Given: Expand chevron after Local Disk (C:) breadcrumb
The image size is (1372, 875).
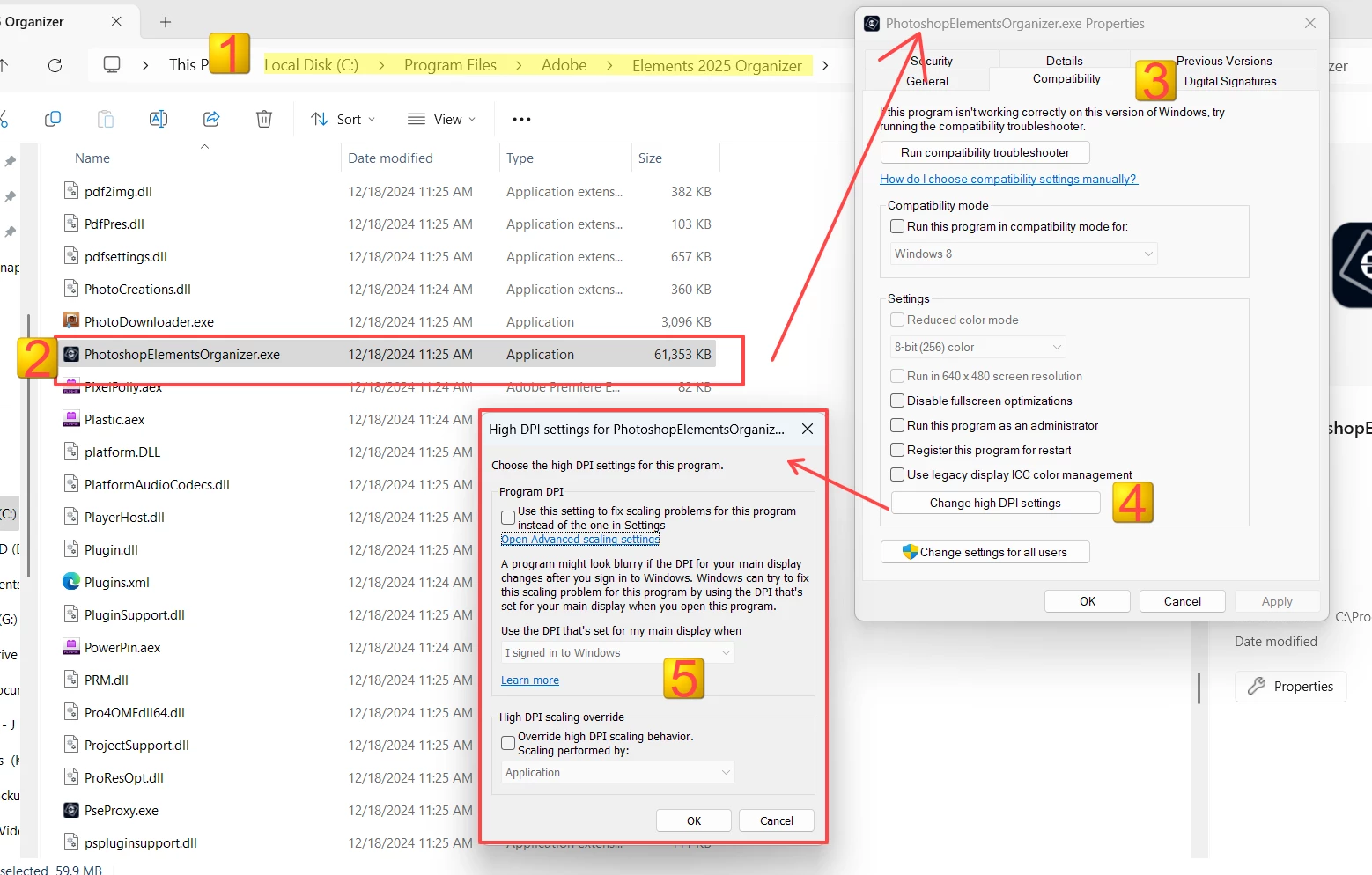Looking at the screenshot, I should [381, 65].
